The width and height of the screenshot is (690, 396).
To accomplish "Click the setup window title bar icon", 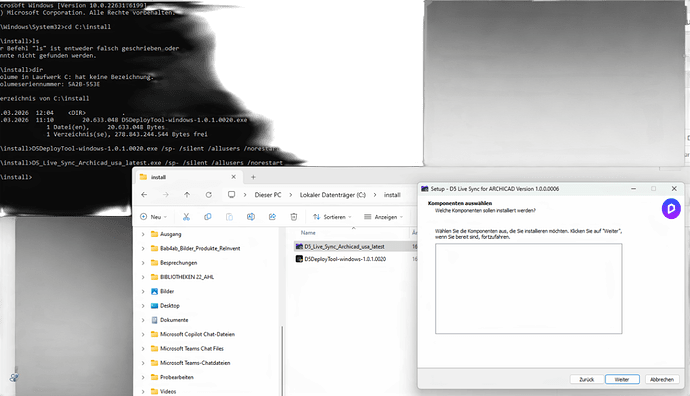I will click(425, 188).
